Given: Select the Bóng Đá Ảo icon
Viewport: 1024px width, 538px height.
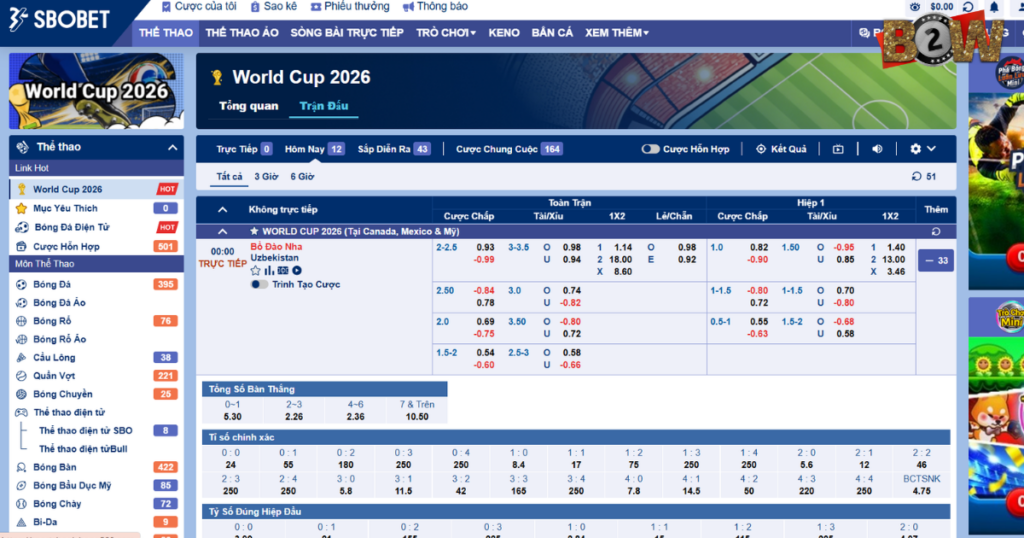Looking at the screenshot, I should [22, 303].
